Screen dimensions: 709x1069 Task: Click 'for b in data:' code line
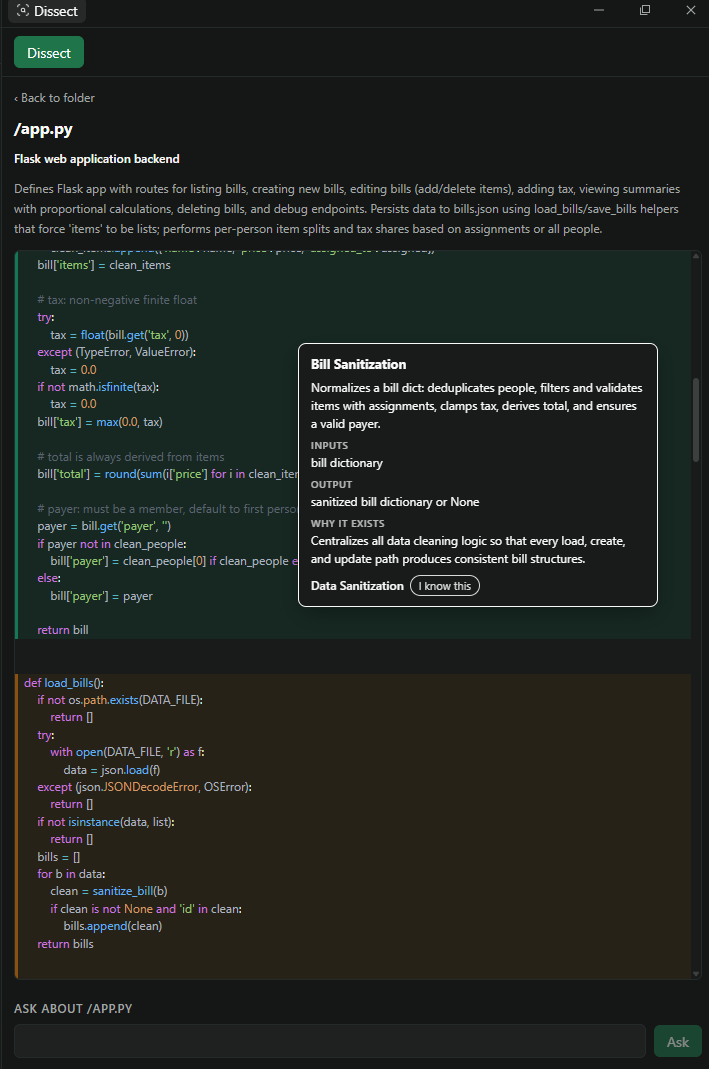(x=71, y=874)
